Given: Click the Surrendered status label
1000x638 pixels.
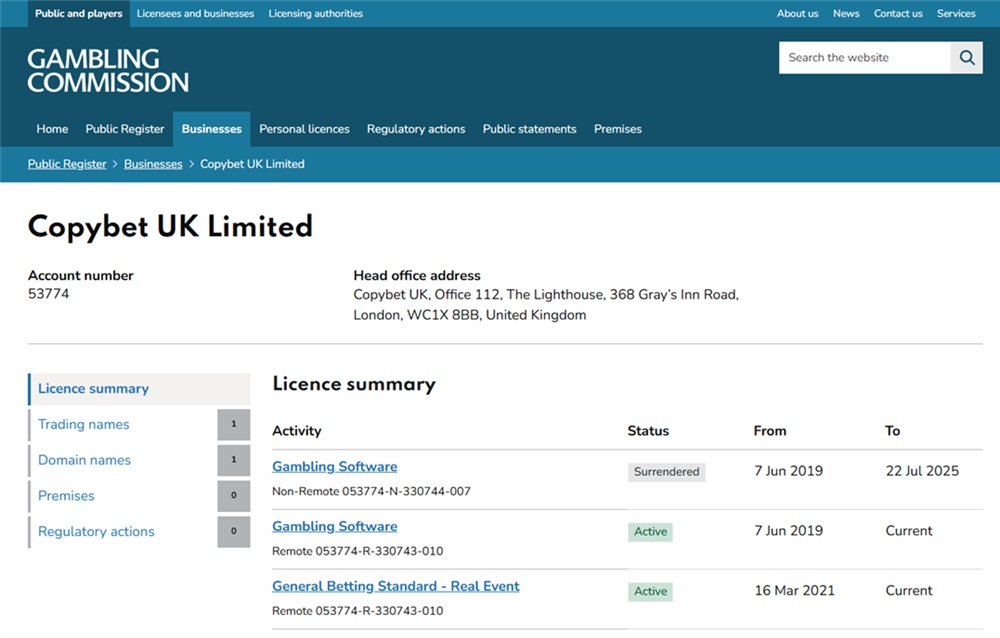Looking at the screenshot, I should click(666, 472).
